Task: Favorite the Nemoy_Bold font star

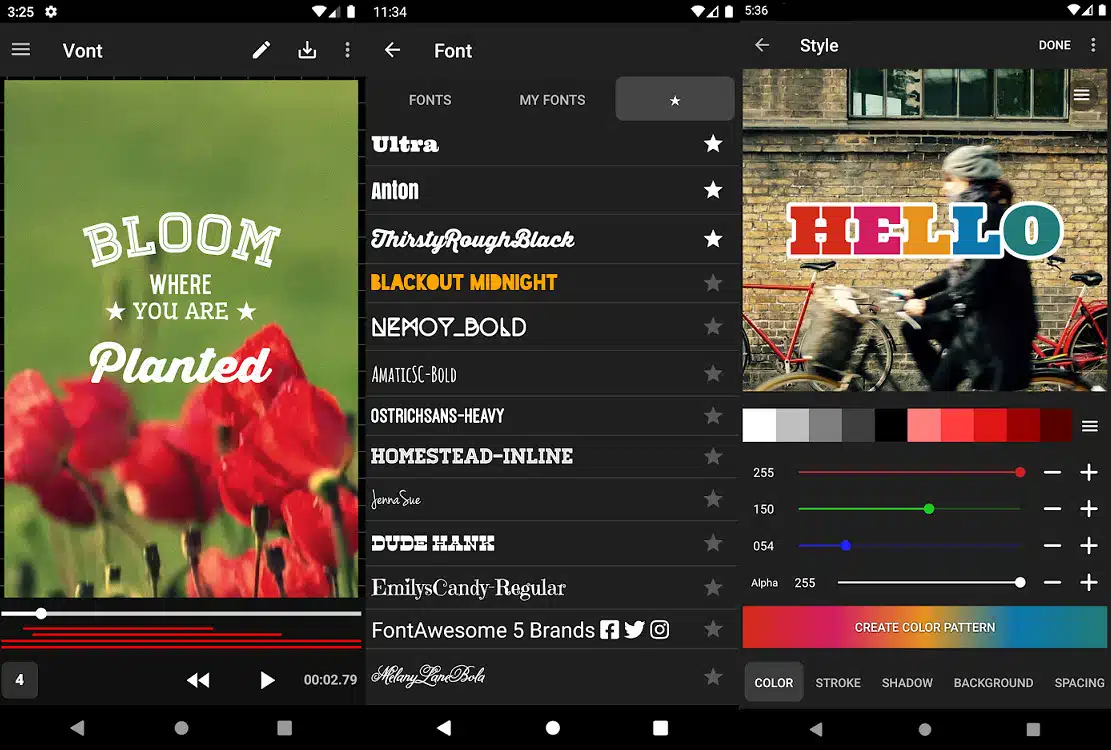Action: click(713, 326)
